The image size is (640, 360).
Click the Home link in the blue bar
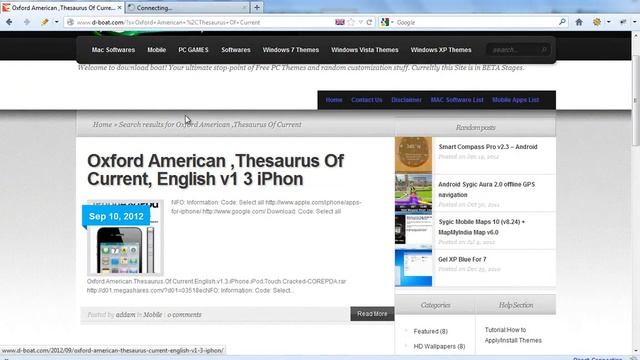click(334, 100)
